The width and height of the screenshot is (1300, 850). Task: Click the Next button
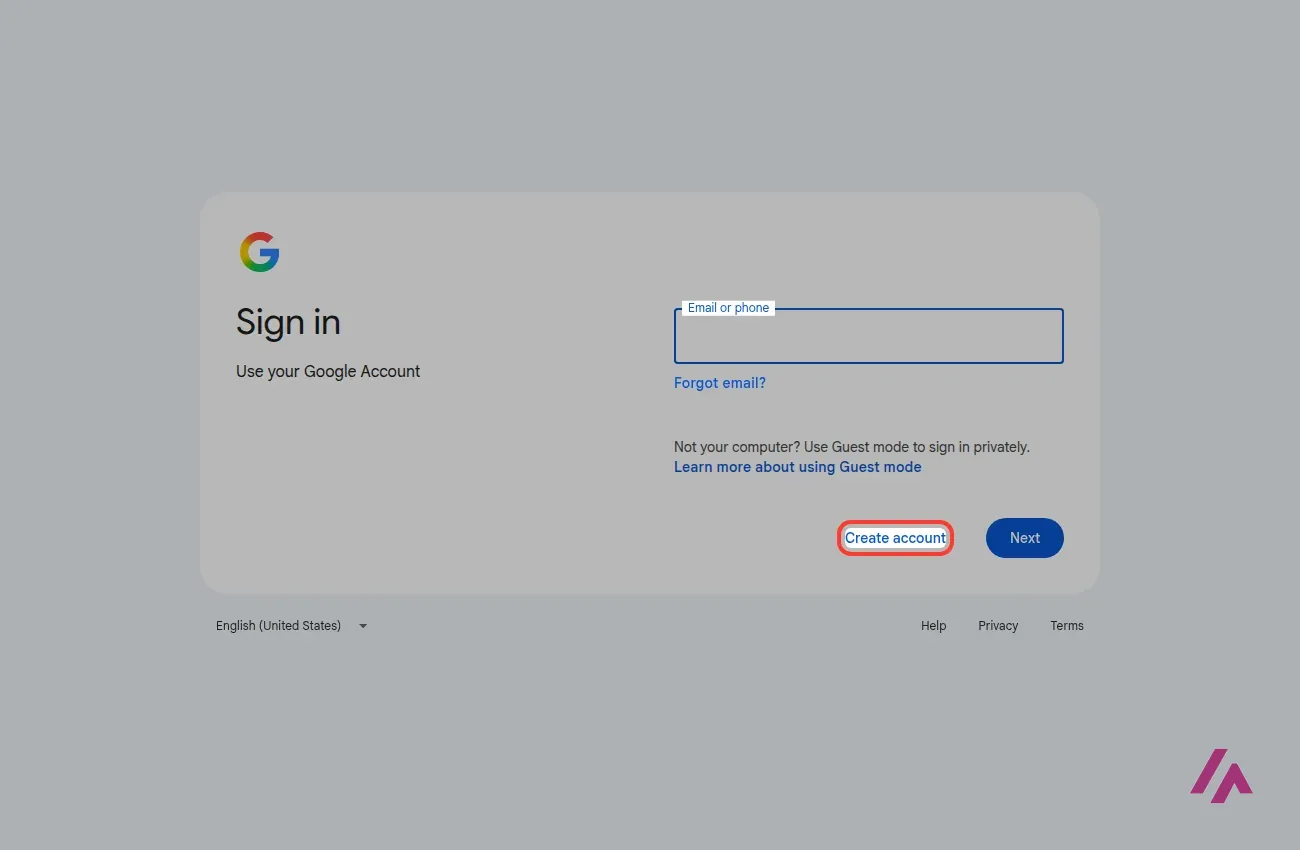coord(1025,538)
